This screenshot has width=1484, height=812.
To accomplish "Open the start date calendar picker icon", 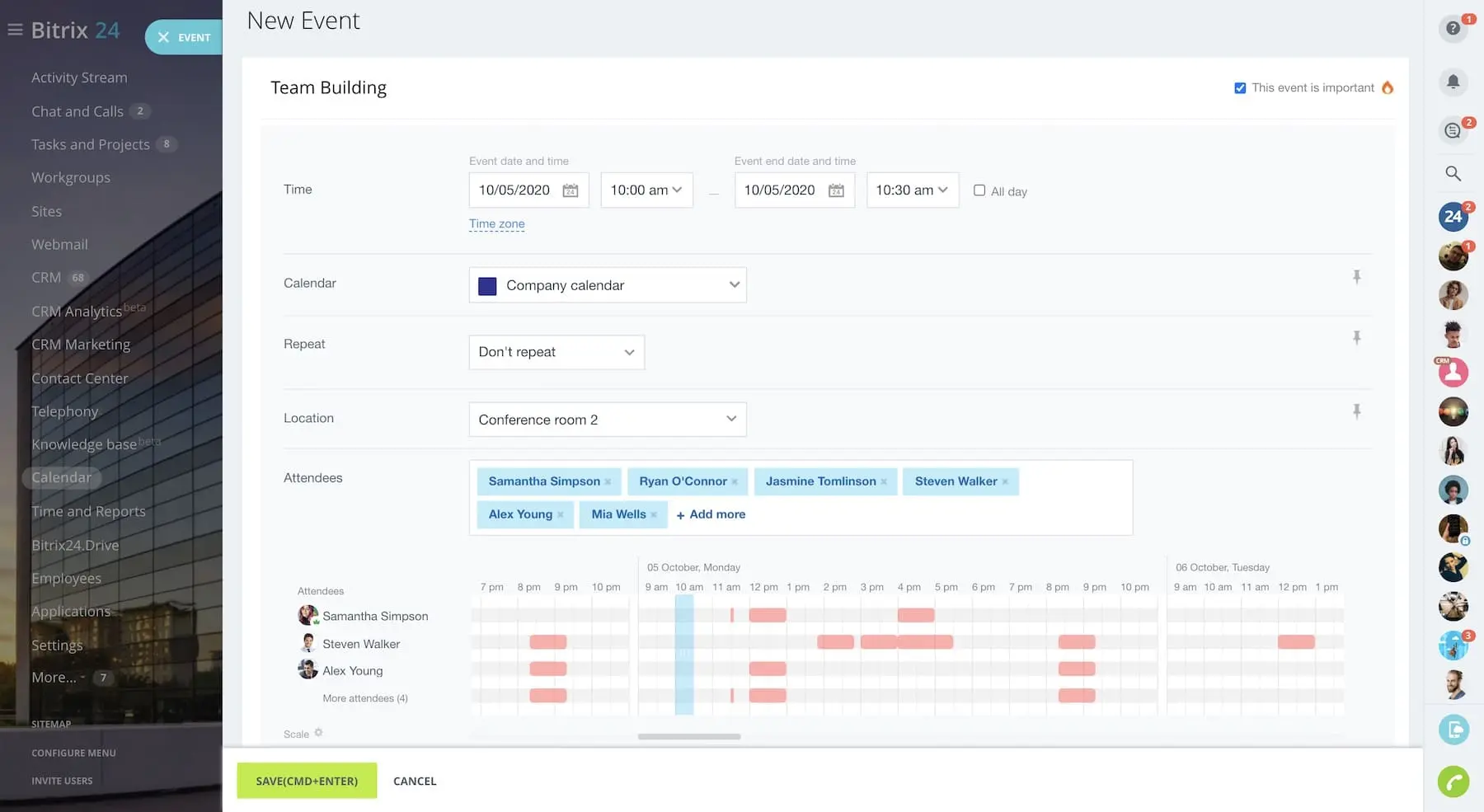I will pos(570,190).
